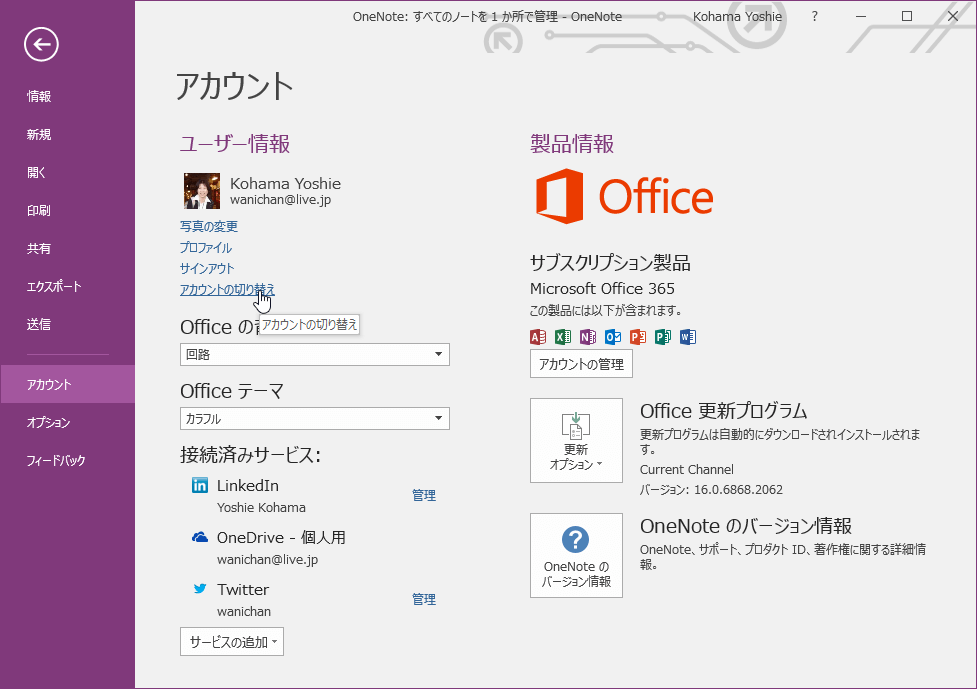Click the Kohama Yoshie profile photo
Image resolution: width=977 pixels, height=689 pixels.
pyautogui.click(x=202, y=191)
